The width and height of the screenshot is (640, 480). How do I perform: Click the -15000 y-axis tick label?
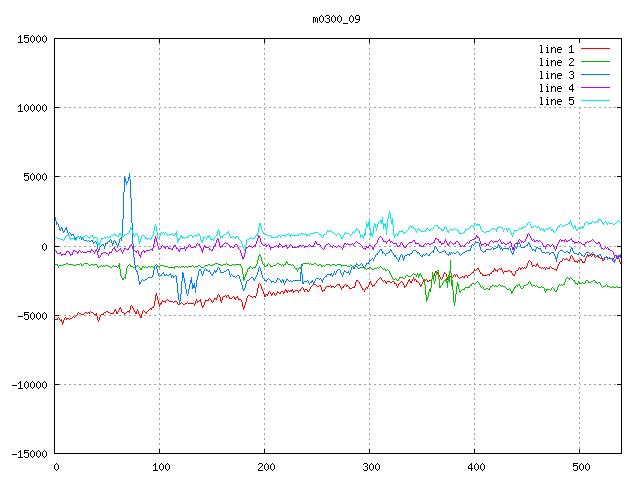point(29,453)
